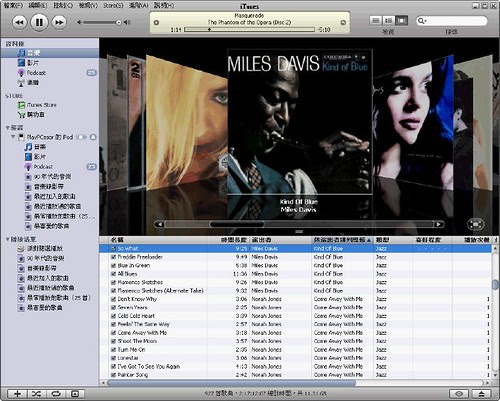
Task: Click the Cover Flow album scrollbar thumb
Action: pos(237,224)
